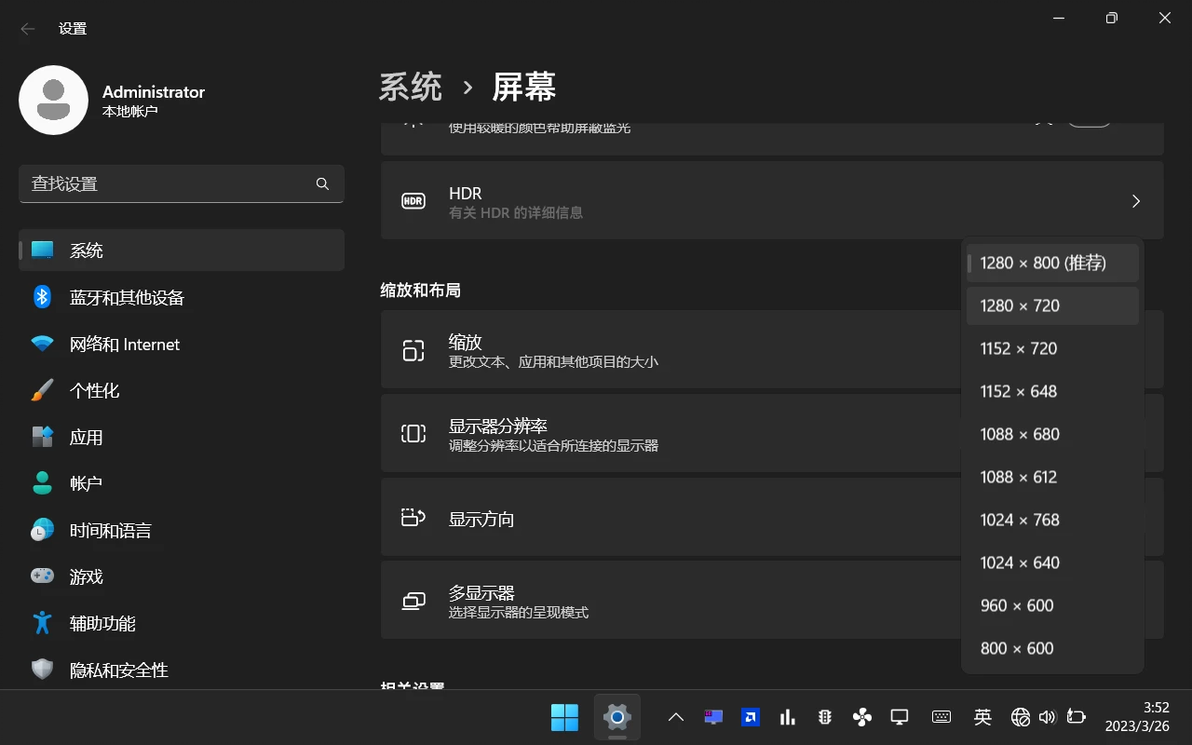1192x745 pixels.
Task: Open the Windows Start menu
Action: point(564,717)
